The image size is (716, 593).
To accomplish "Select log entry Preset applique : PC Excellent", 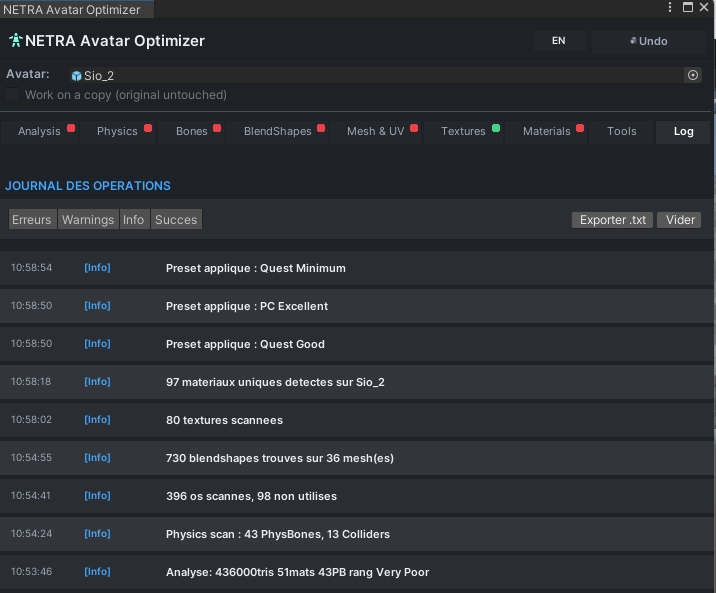I will pos(356,306).
